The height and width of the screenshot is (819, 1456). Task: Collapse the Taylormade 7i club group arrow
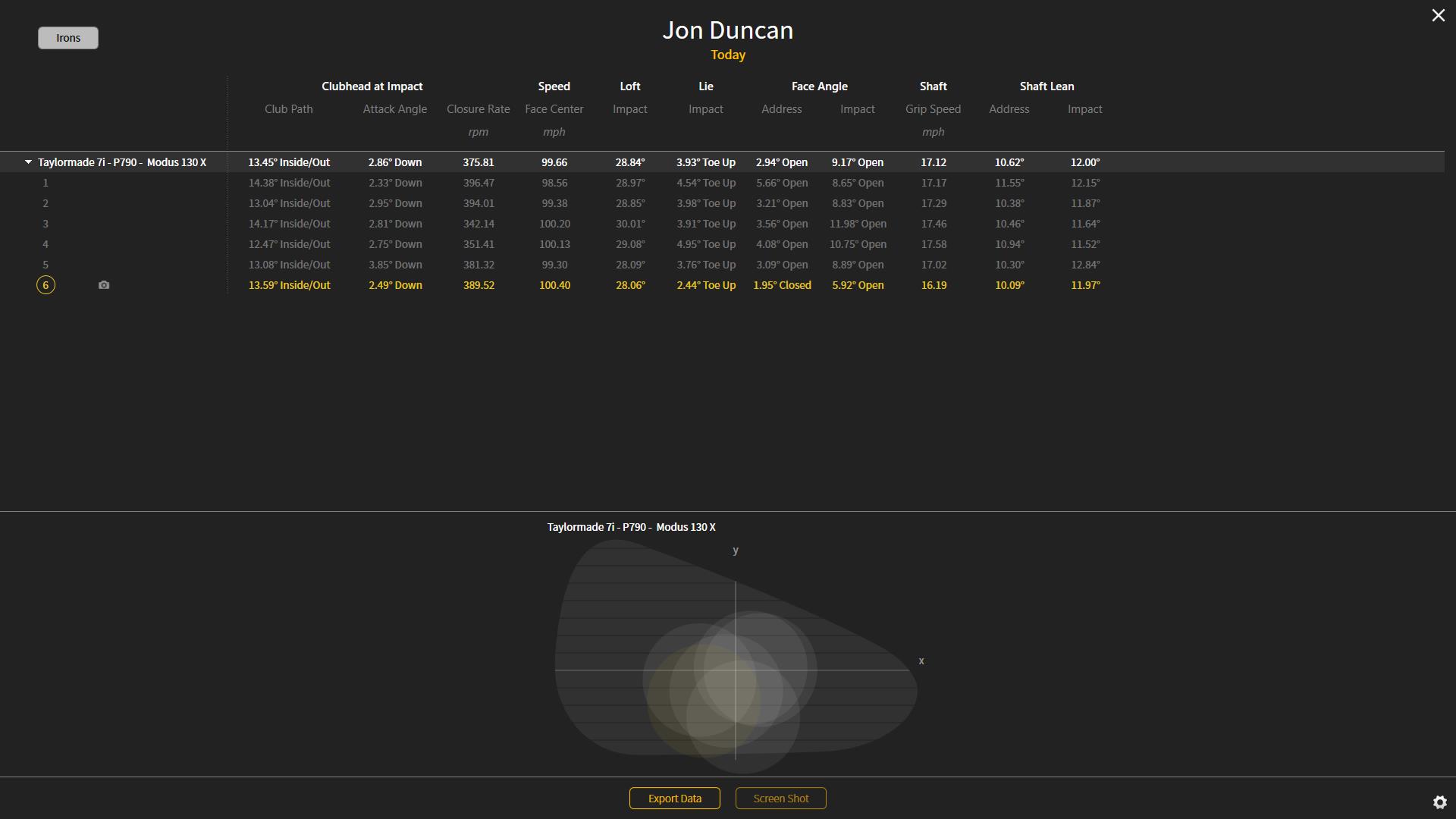click(28, 162)
